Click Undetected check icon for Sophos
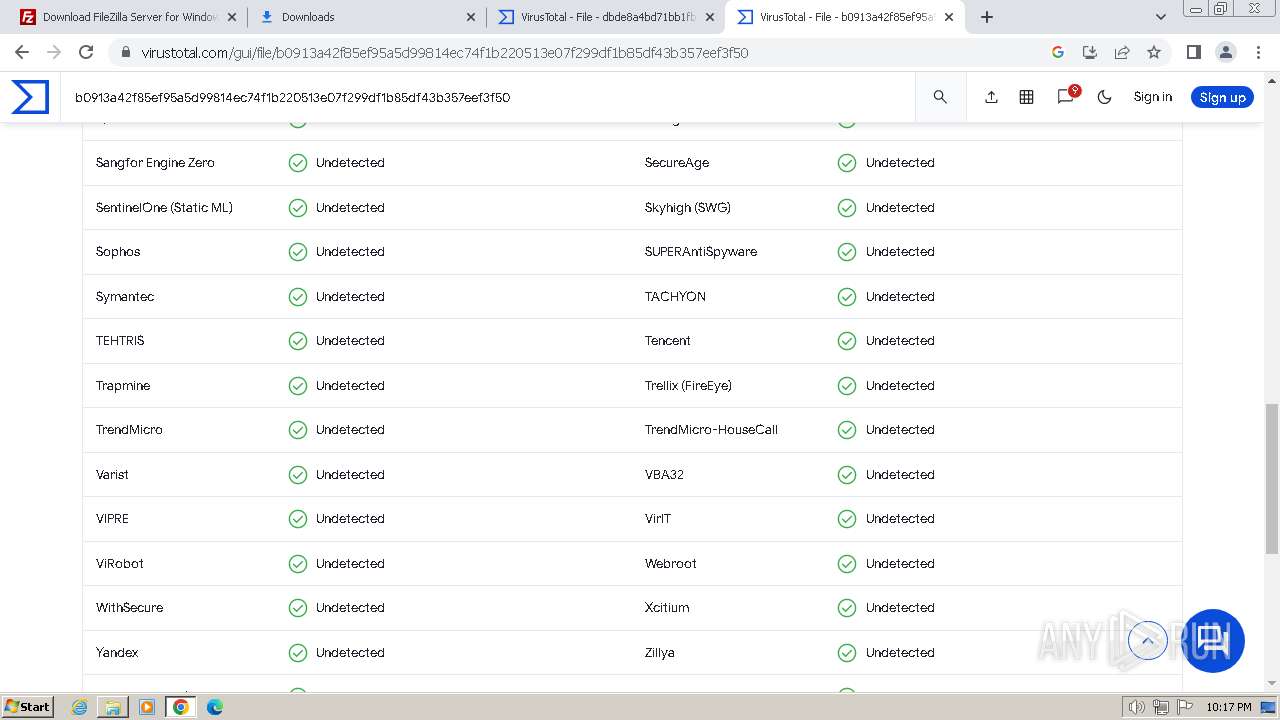Screen dimensions: 1280x720 298,252
